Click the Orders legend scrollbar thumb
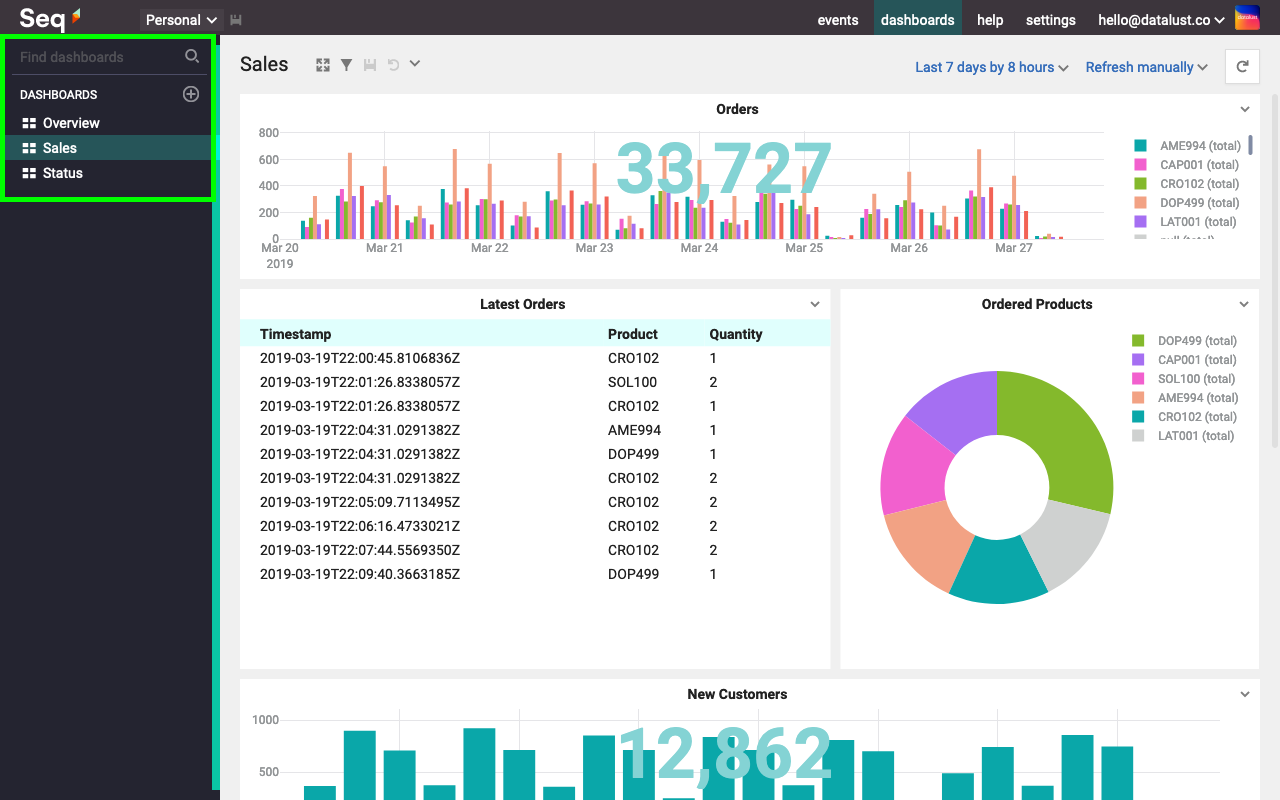The image size is (1280, 800). click(1250, 145)
